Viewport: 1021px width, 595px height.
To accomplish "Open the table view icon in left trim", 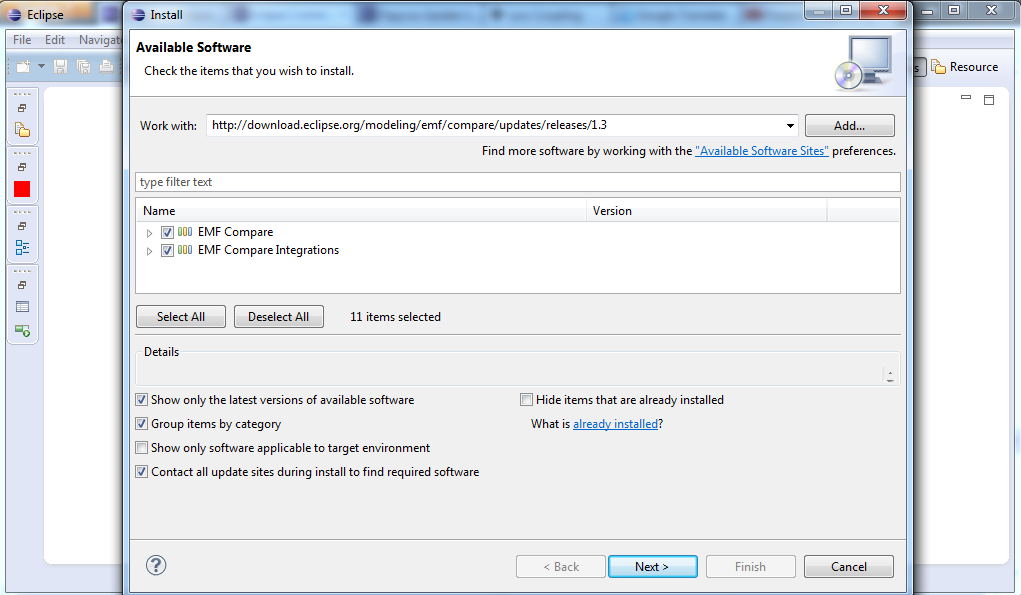I will pos(22,307).
